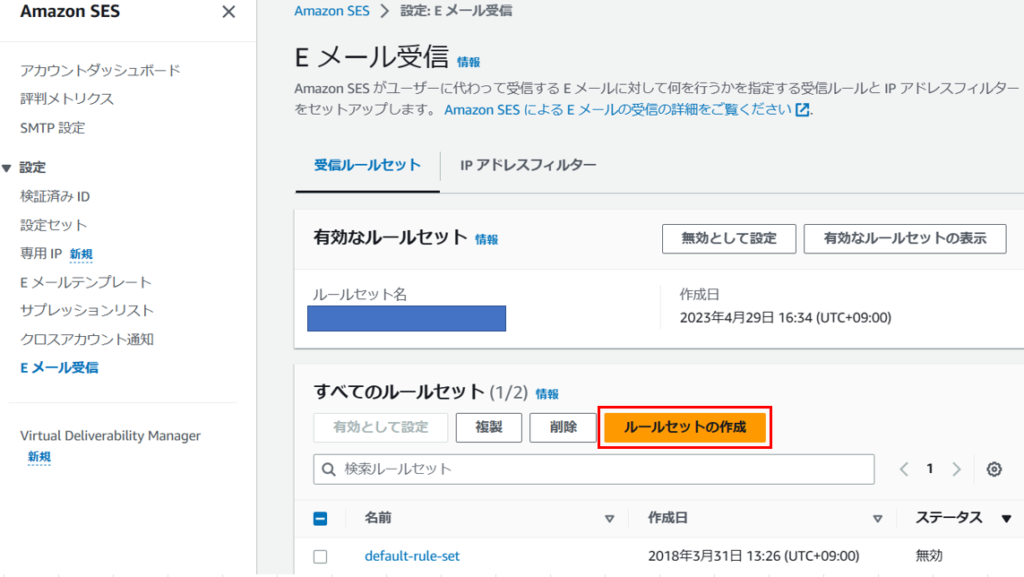Open サプレッションリスト in the sidebar
The image size is (1024, 577).
[x=87, y=311]
